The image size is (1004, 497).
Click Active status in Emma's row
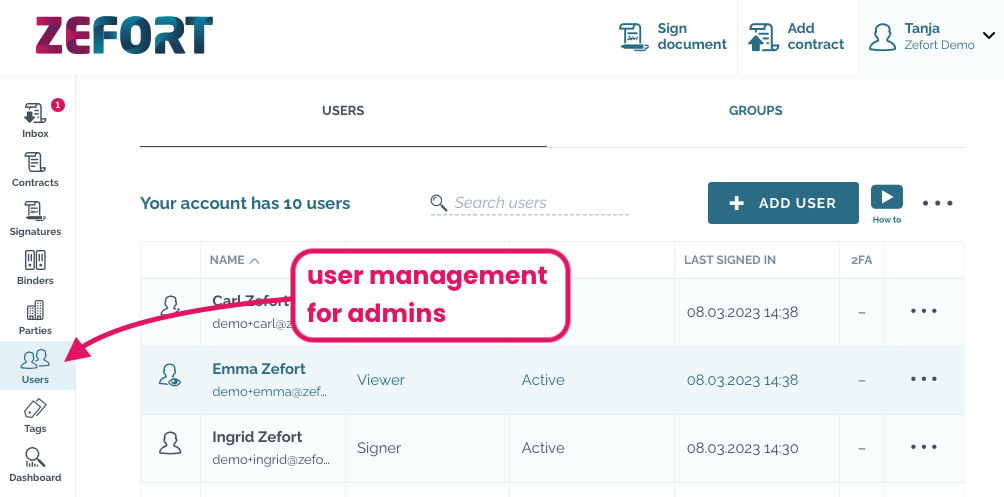point(543,380)
